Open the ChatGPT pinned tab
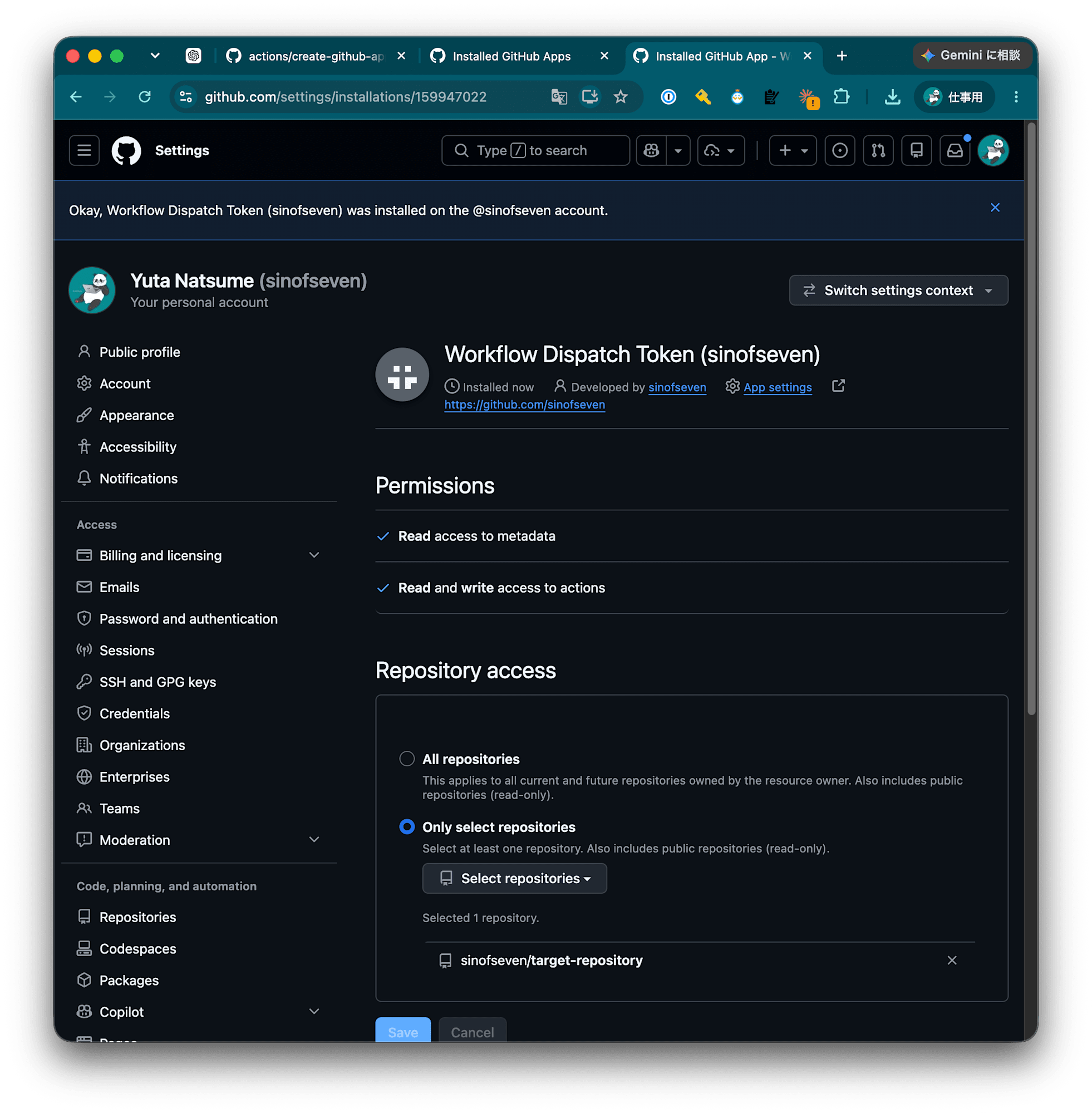1092x1113 pixels. pos(193,56)
